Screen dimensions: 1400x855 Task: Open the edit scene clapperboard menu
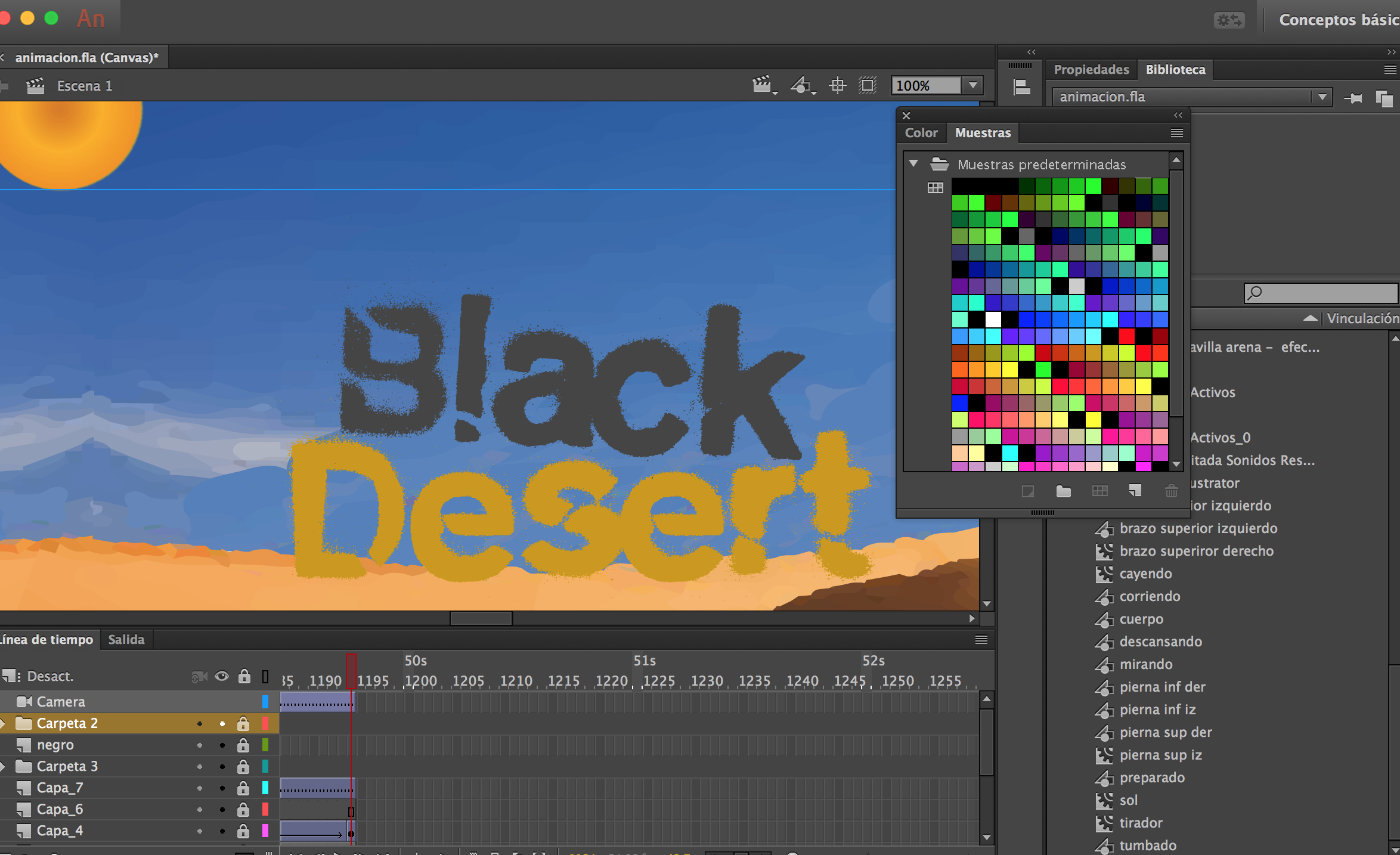pos(764,86)
